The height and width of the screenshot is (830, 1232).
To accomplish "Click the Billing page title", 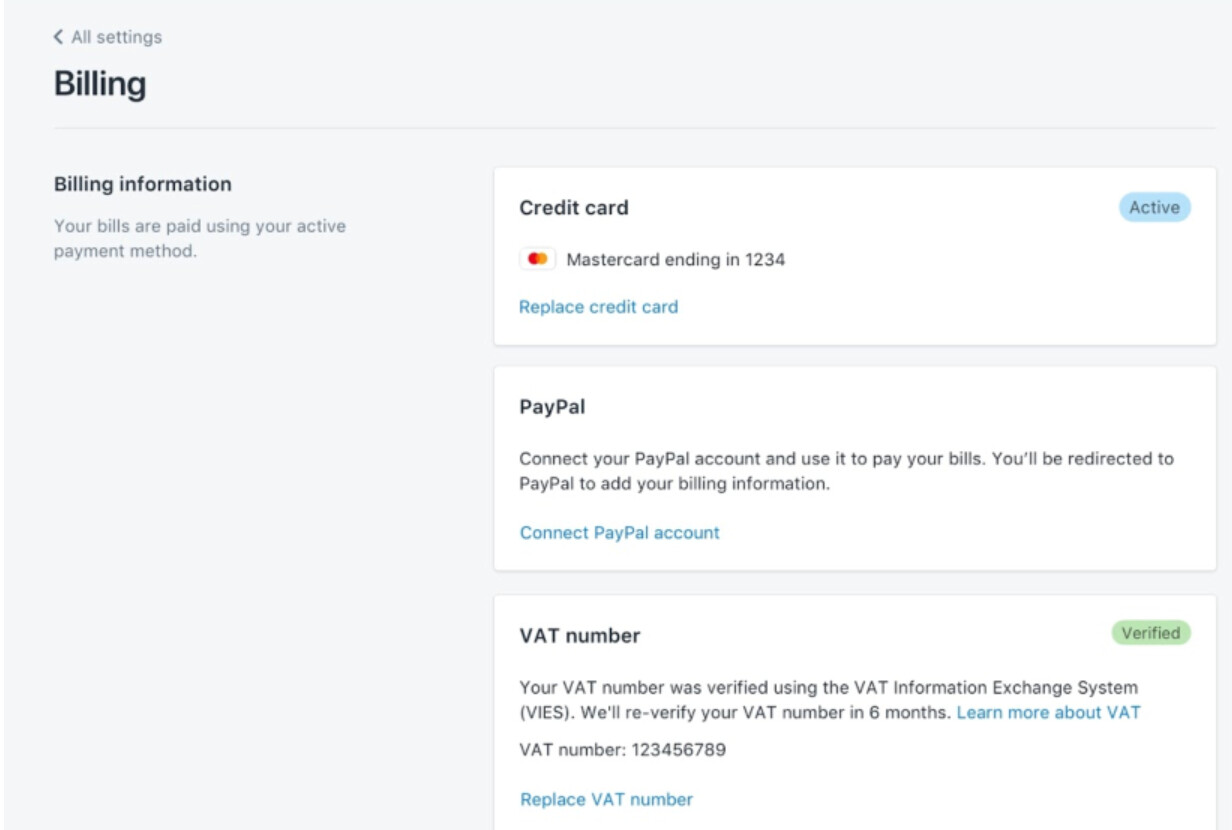I will (x=100, y=84).
